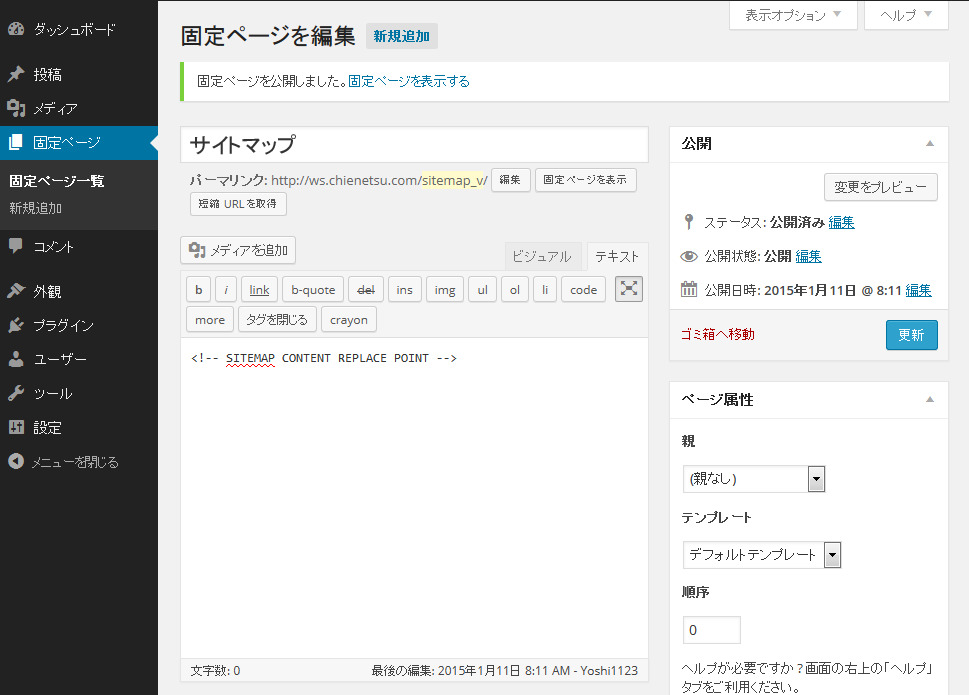The image size is (969, 695).
Task: Switch to the ビジュアル editor tab
Action: [x=542, y=256]
